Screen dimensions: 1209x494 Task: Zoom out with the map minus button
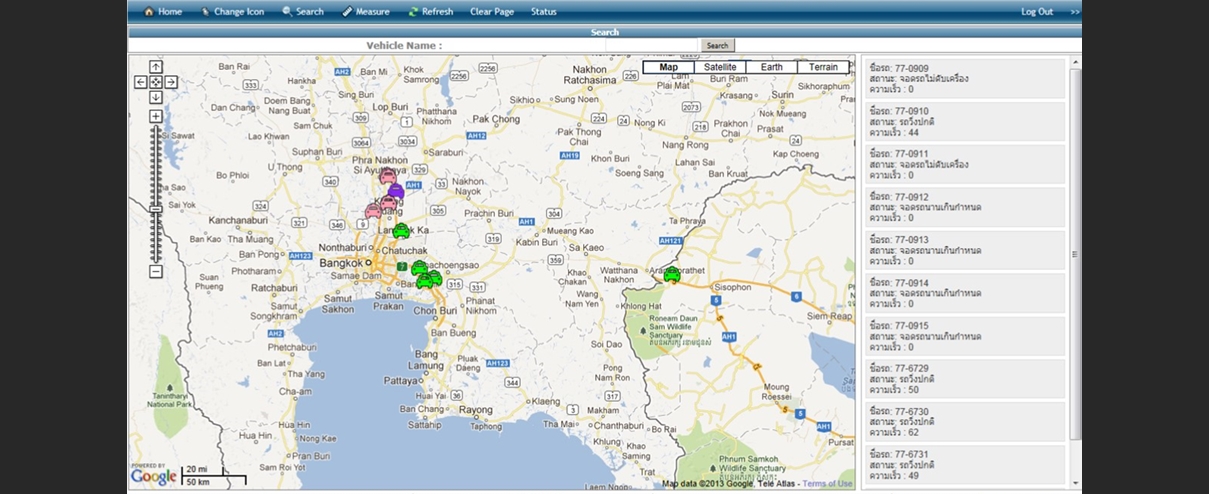tap(156, 271)
